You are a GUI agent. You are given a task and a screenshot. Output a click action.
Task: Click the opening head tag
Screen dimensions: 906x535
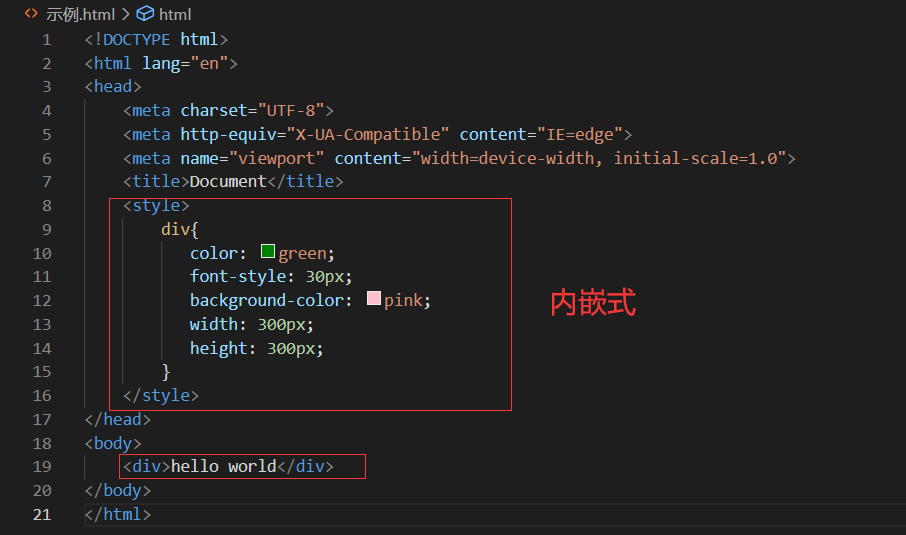pyautogui.click(x=113, y=87)
